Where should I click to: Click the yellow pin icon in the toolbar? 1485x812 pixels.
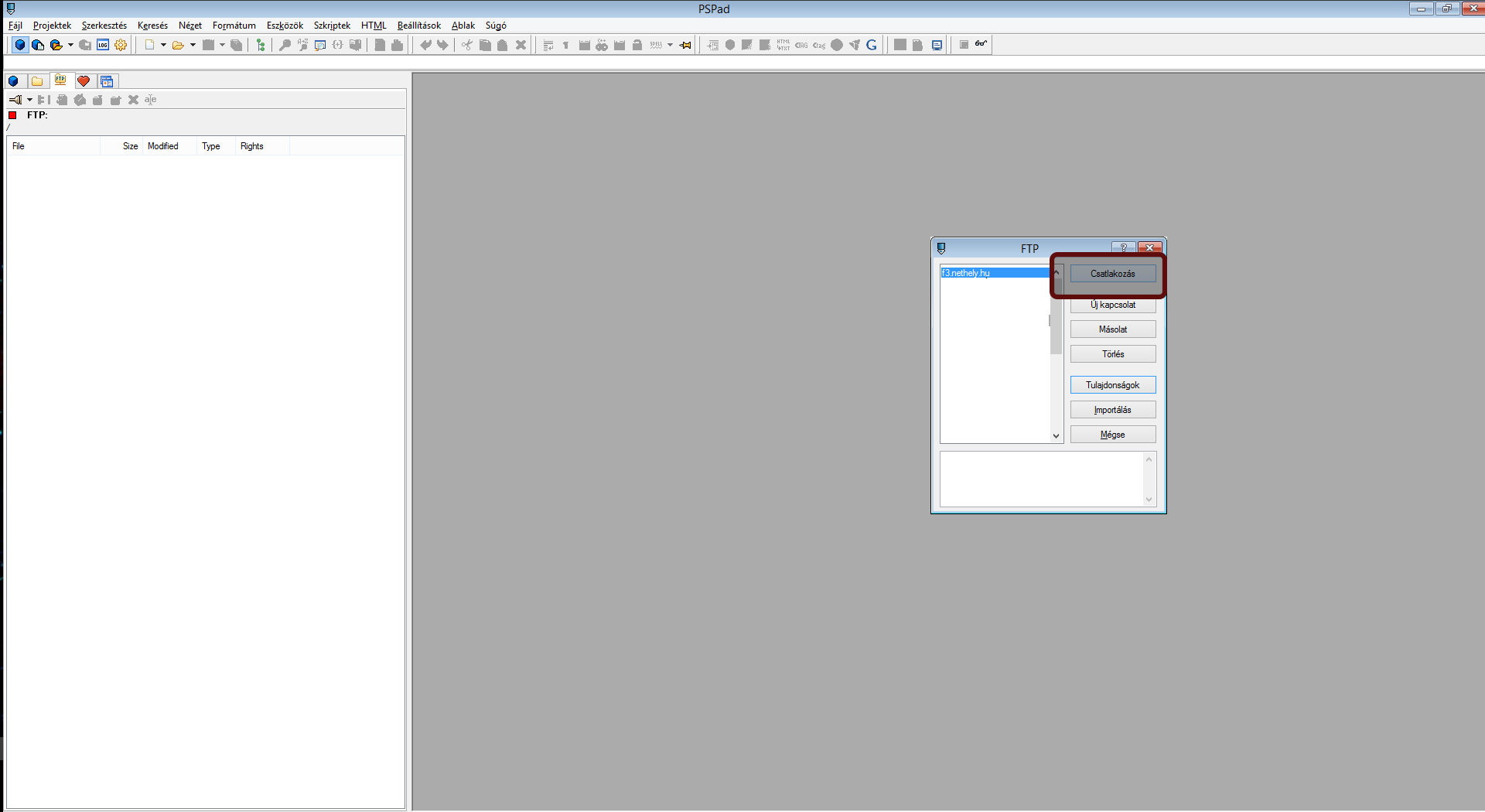(x=685, y=45)
